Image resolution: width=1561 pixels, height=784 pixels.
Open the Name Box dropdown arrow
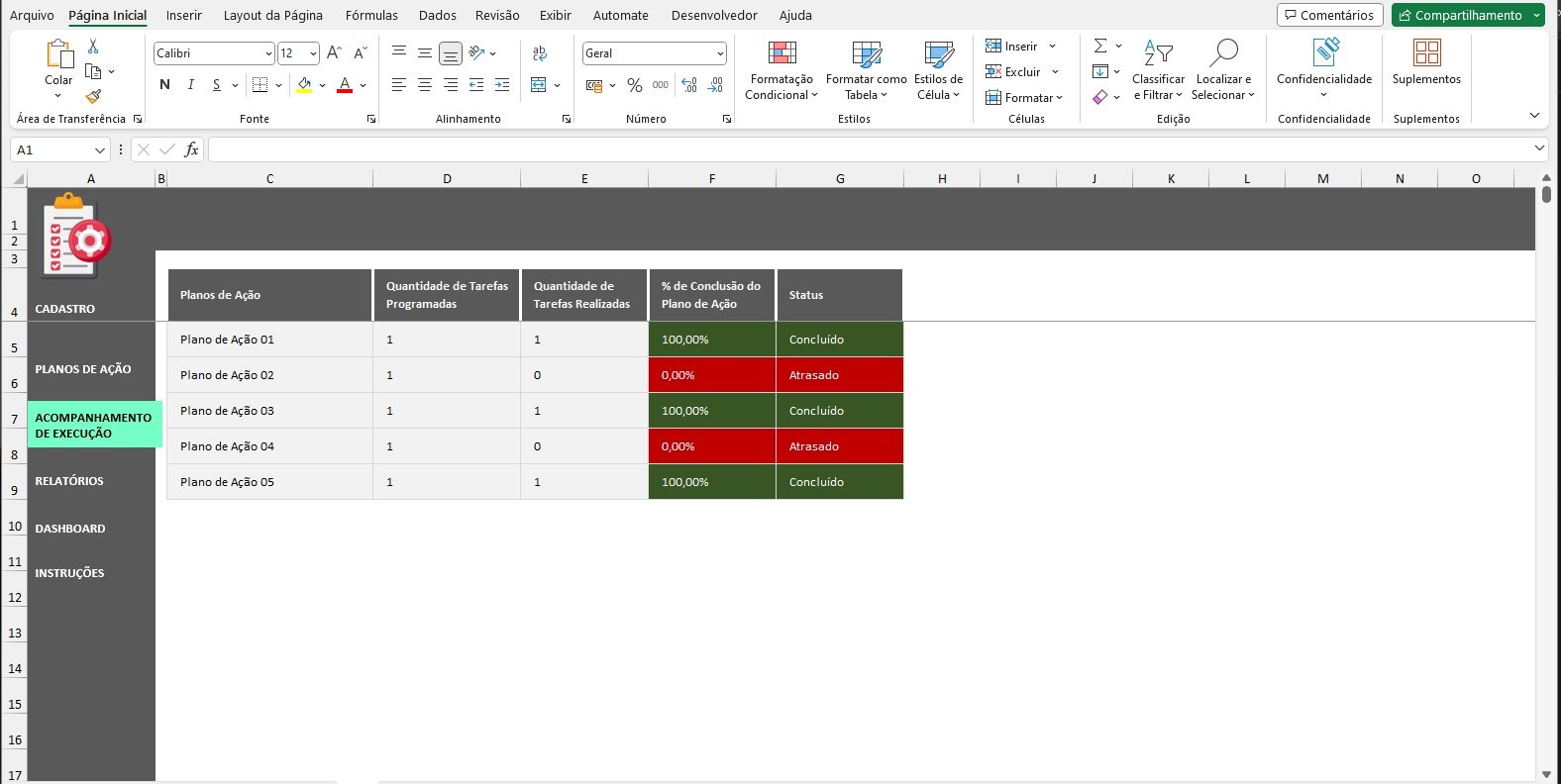99,150
